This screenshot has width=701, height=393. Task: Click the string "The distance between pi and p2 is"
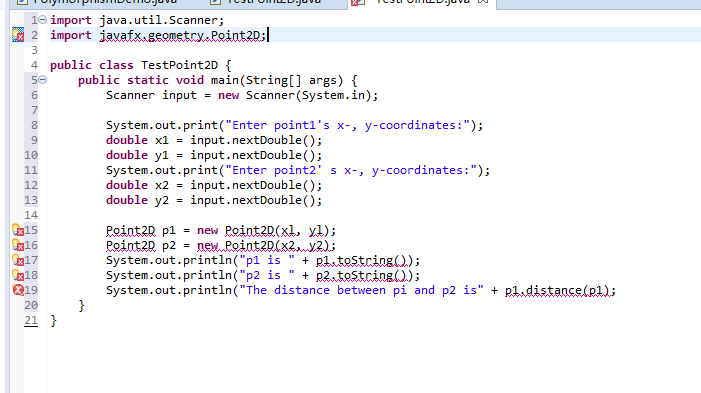(x=362, y=290)
